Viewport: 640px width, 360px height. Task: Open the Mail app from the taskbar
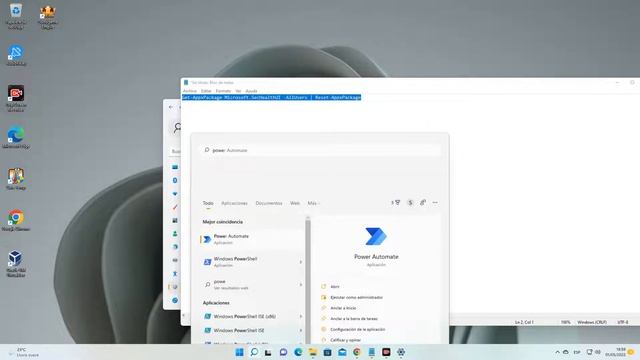[x=342, y=352]
